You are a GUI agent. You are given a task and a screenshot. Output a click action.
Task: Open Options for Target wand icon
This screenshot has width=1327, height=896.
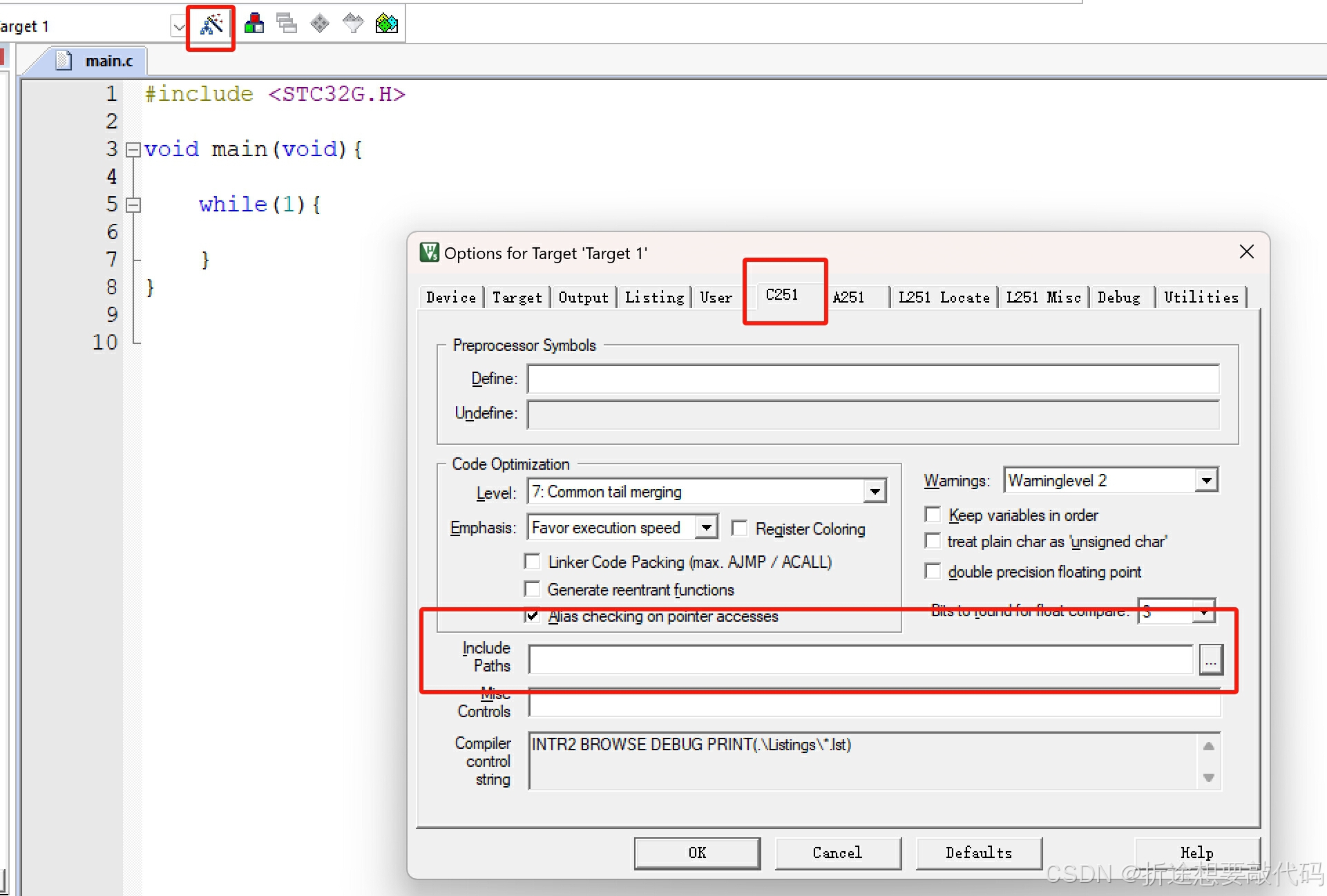(x=211, y=25)
